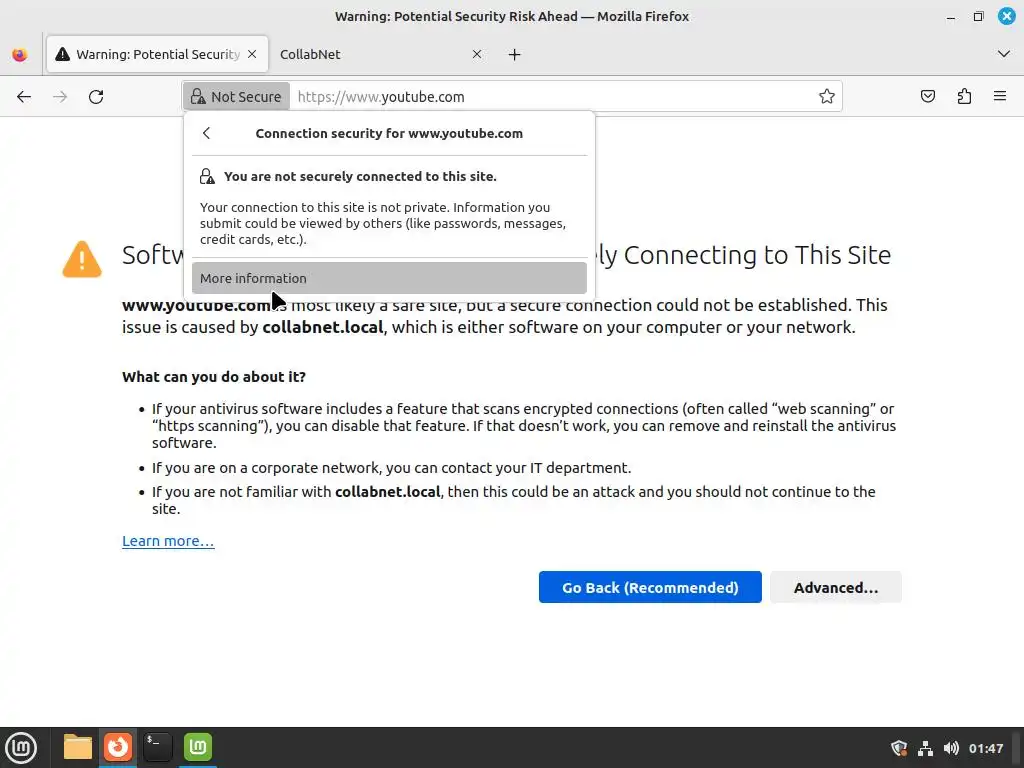
Task: Follow the Learn more… link
Action: [x=168, y=541]
